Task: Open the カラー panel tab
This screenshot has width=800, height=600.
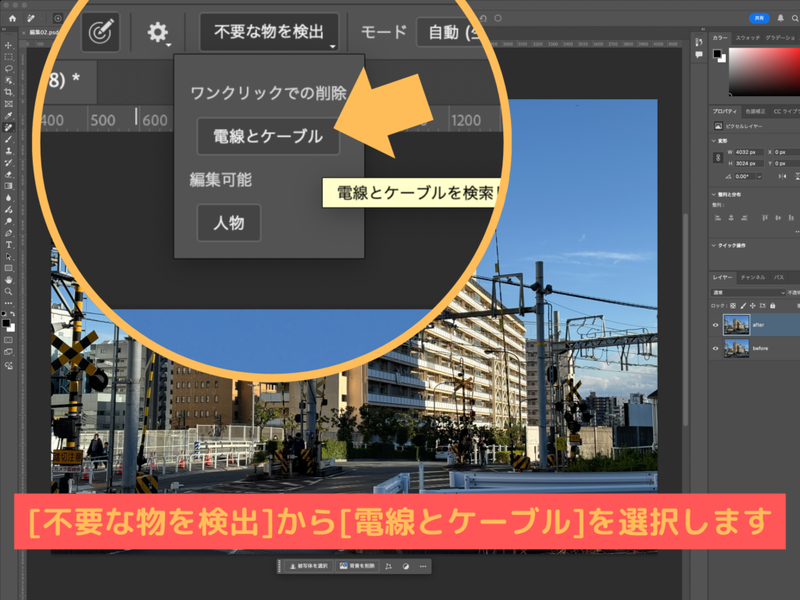Action: coord(720,38)
